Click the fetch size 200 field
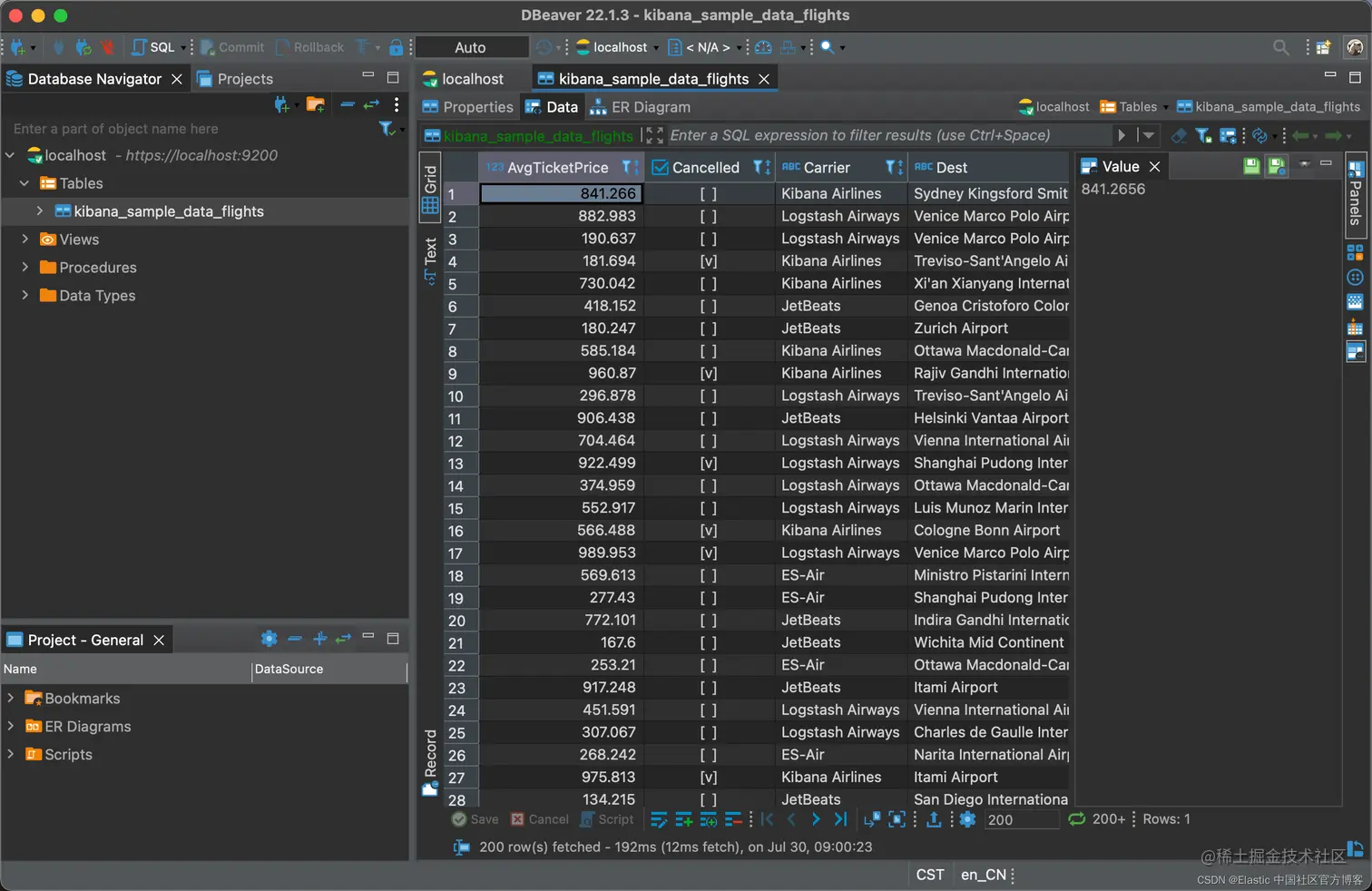 click(x=1022, y=819)
